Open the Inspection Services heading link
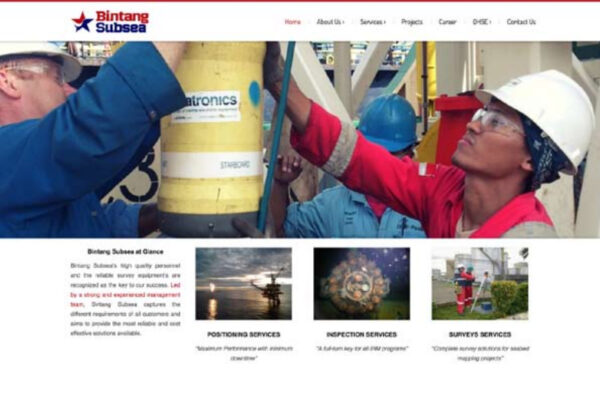600x400 pixels. coord(362,335)
